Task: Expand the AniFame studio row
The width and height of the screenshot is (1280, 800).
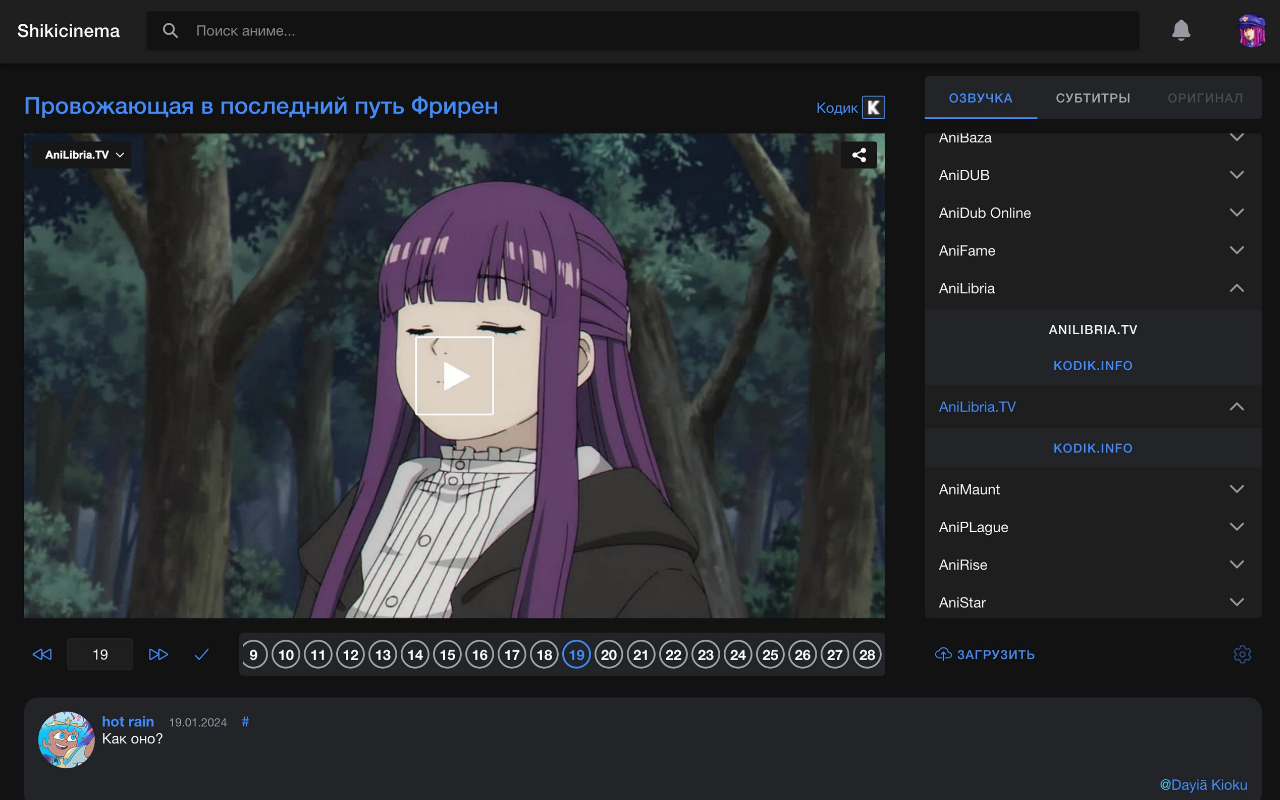Action: (1093, 251)
